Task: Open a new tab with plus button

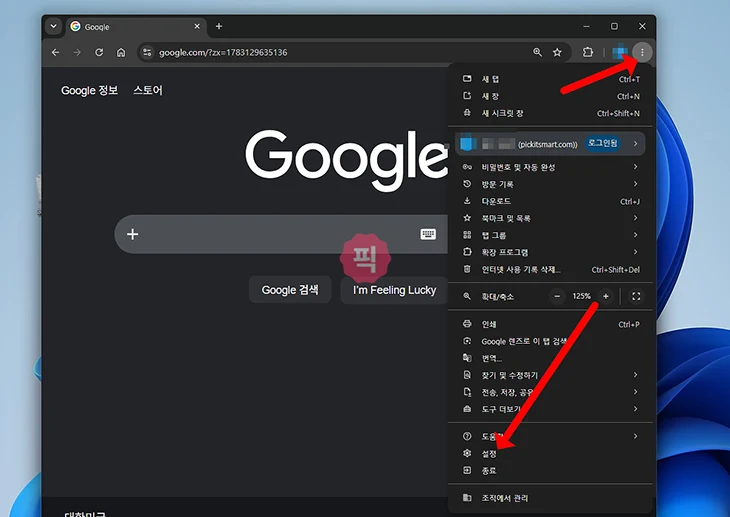Action: (x=219, y=27)
